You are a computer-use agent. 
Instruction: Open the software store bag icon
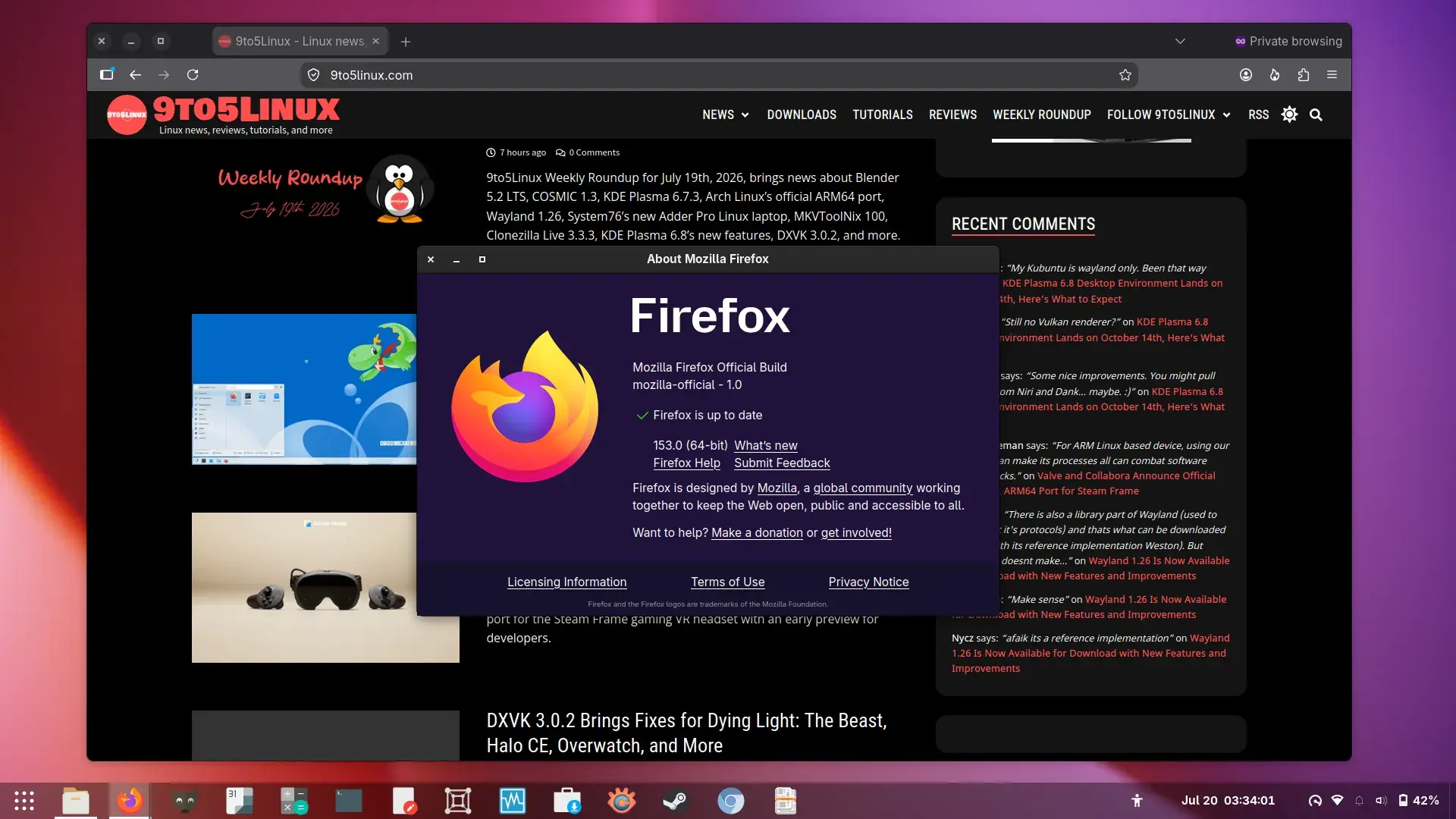click(x=567, y=801)
